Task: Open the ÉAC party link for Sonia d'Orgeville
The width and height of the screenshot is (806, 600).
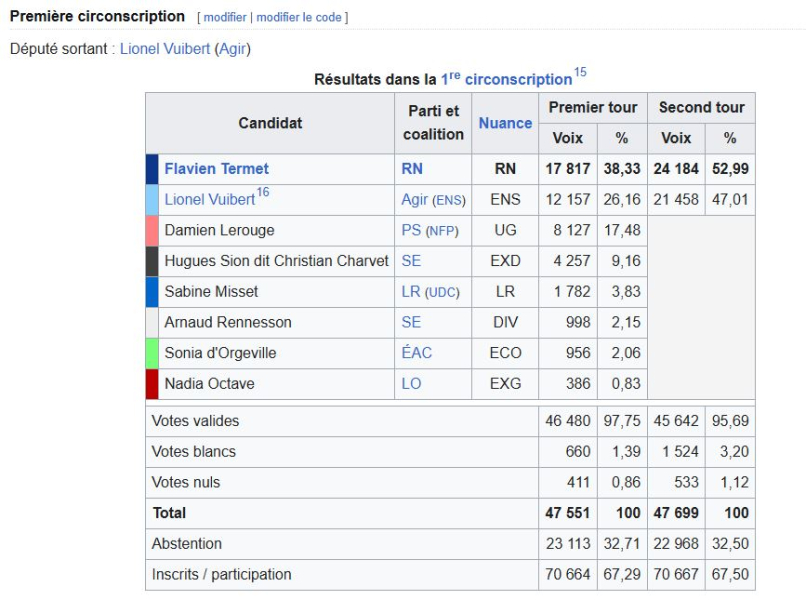Action: [x=416, y=353]
